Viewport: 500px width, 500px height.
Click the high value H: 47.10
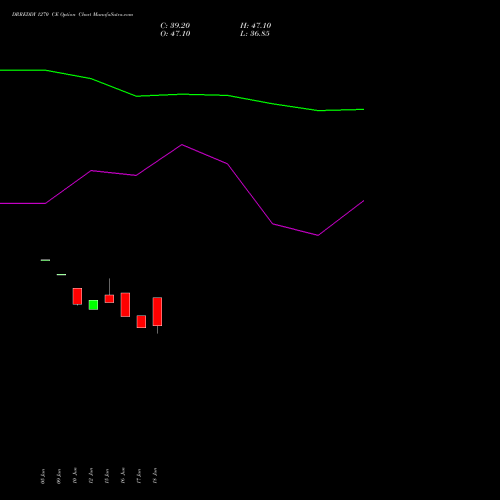point(255,26)
